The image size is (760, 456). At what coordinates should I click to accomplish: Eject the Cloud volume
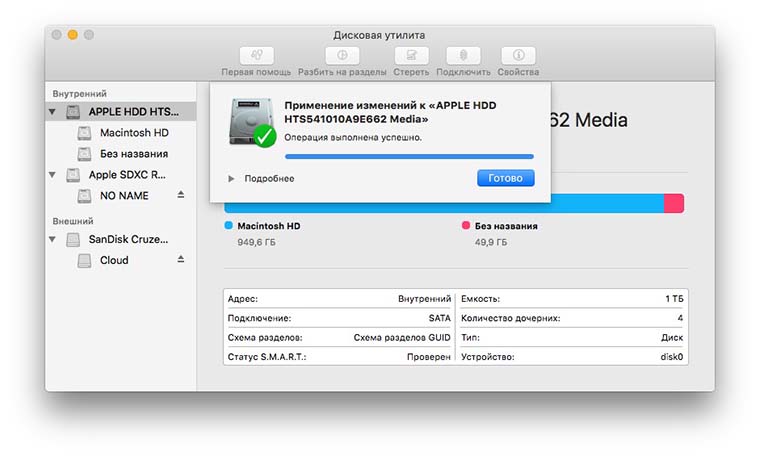click(181, 259)
